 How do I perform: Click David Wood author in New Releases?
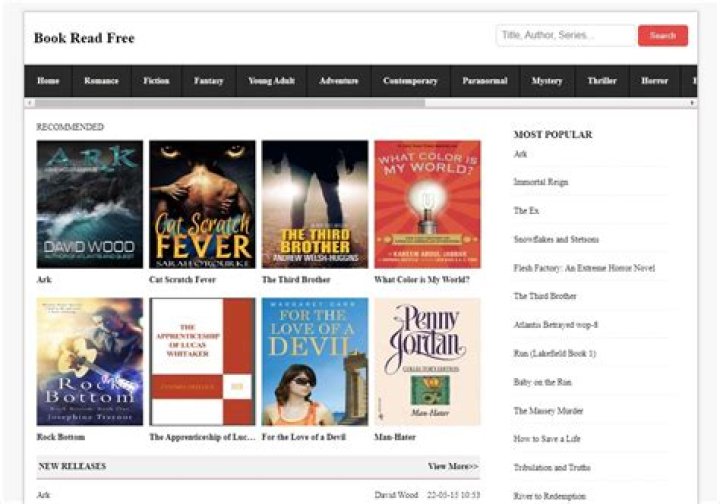pyautogui.click(x=396, y=495)
